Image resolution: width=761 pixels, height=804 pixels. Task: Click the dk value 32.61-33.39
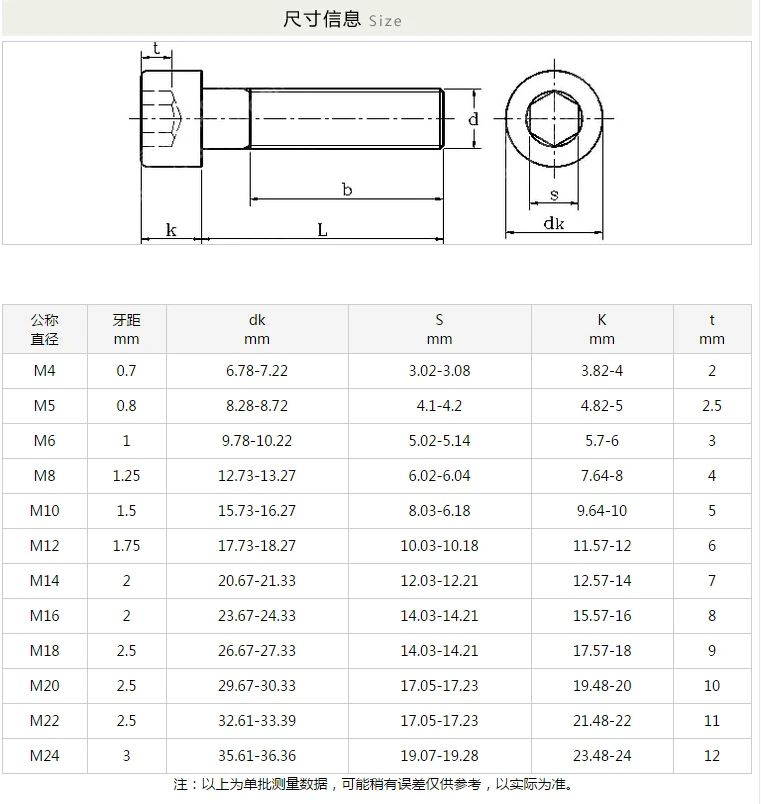257,720
